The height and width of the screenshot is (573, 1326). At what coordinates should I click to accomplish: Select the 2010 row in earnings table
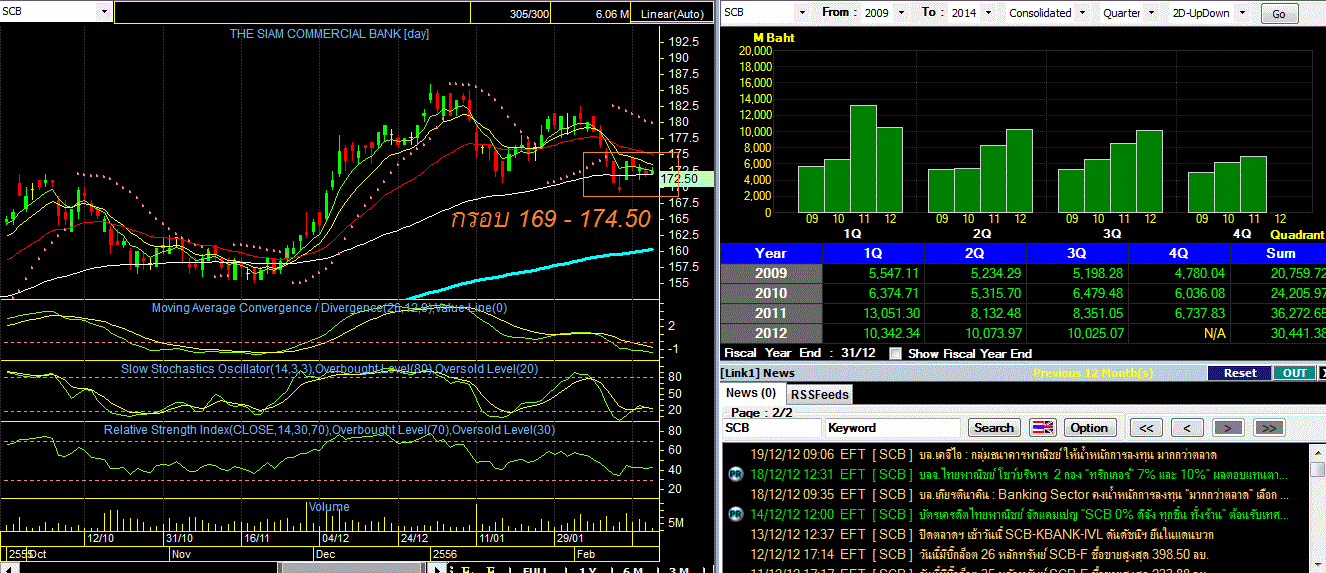(x=1023, y=293)
